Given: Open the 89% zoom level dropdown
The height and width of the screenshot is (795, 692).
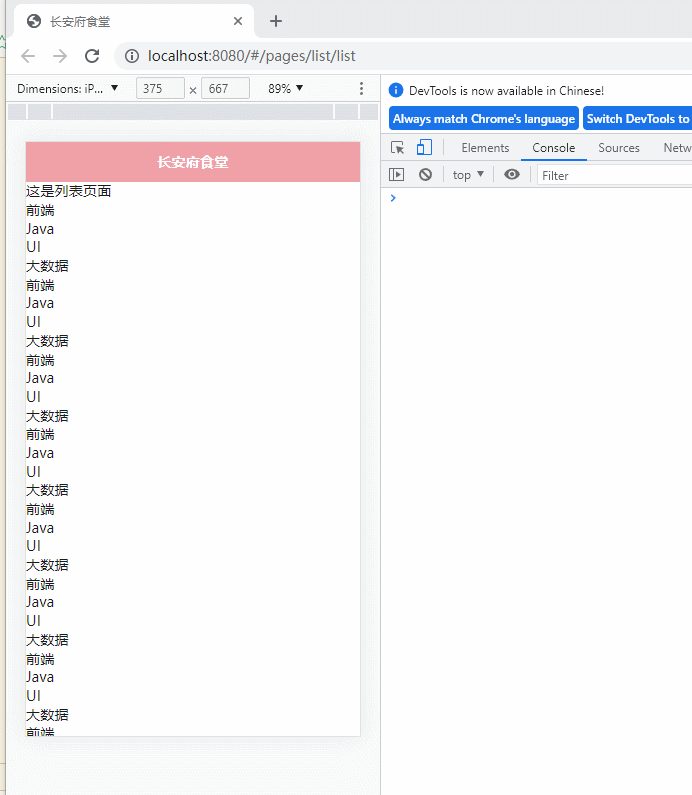Looking at the screenshot, I should (286, 89).
